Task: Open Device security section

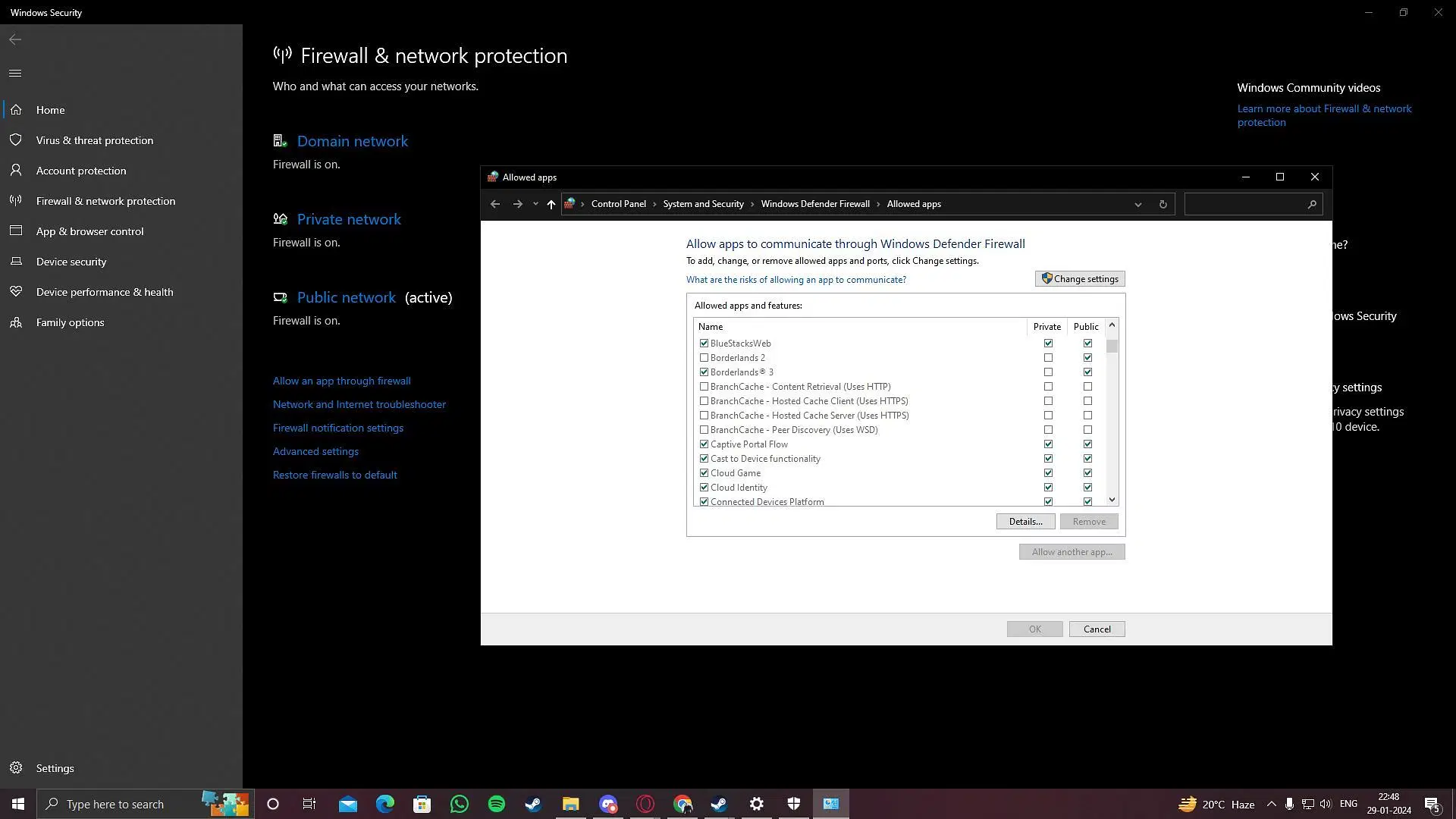Action: coord(121,262)
